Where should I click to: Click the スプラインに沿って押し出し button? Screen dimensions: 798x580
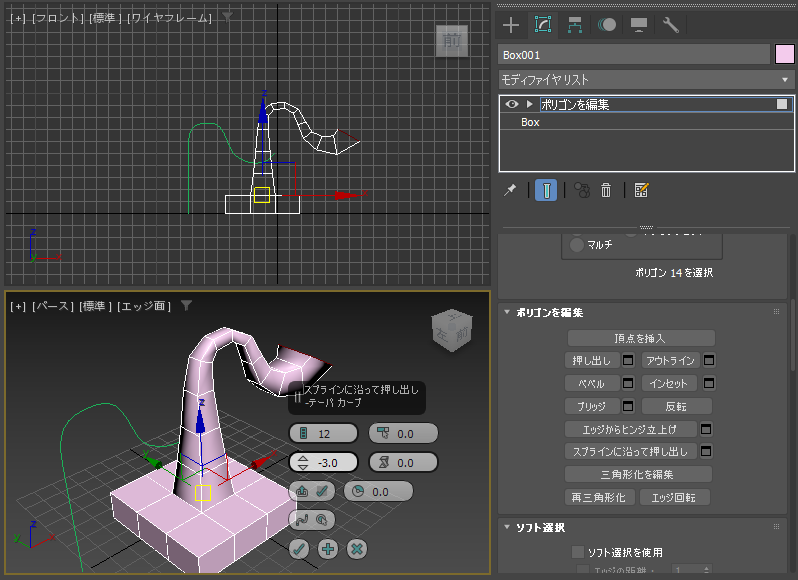point(631,452)
